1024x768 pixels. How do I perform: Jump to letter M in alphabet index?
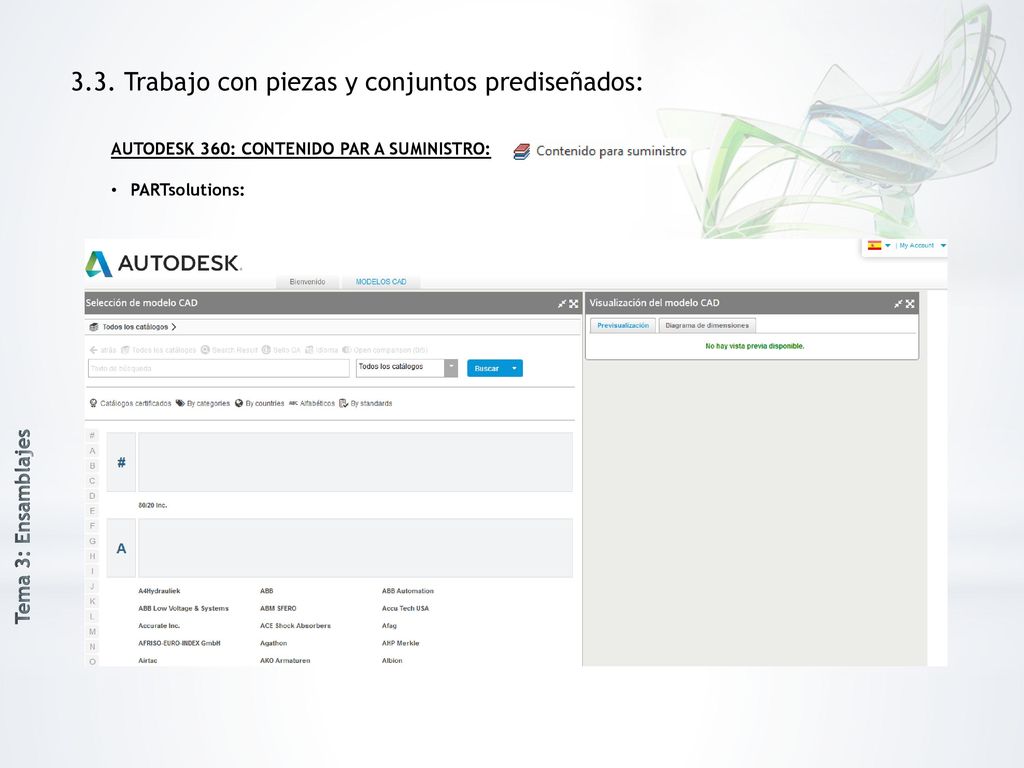(x=92, y=632)
